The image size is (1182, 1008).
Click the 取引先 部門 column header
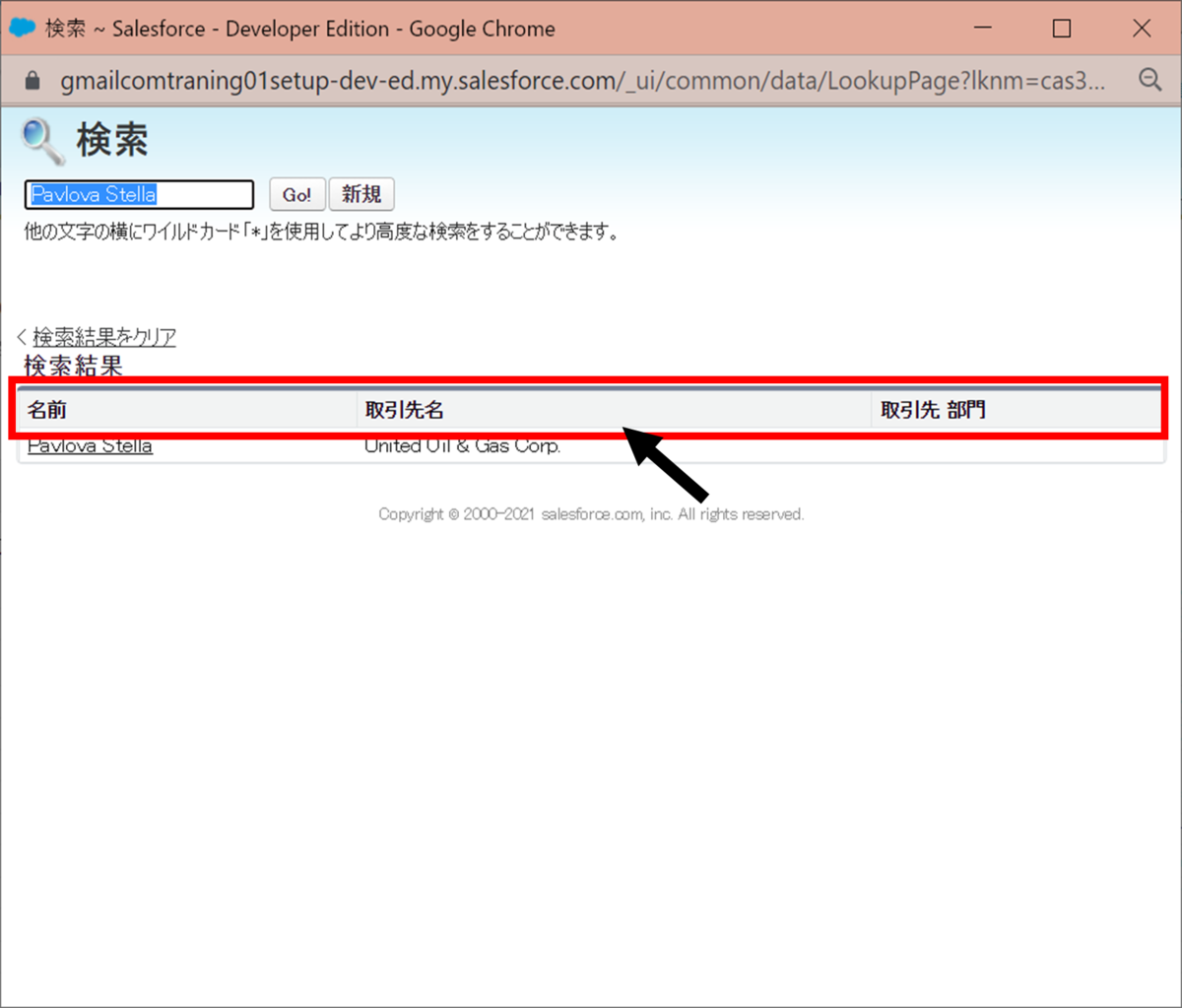pos(933,410)
